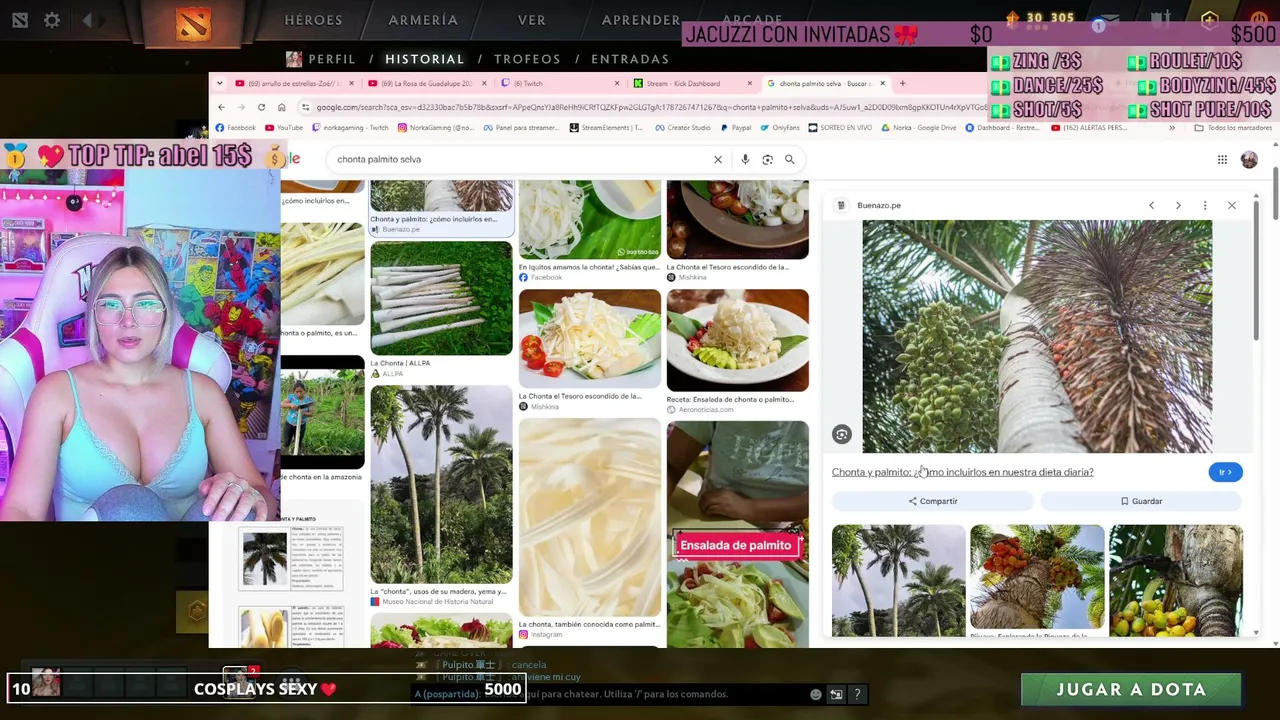Click the blue Ir visit button

[x=1225, y=472]
